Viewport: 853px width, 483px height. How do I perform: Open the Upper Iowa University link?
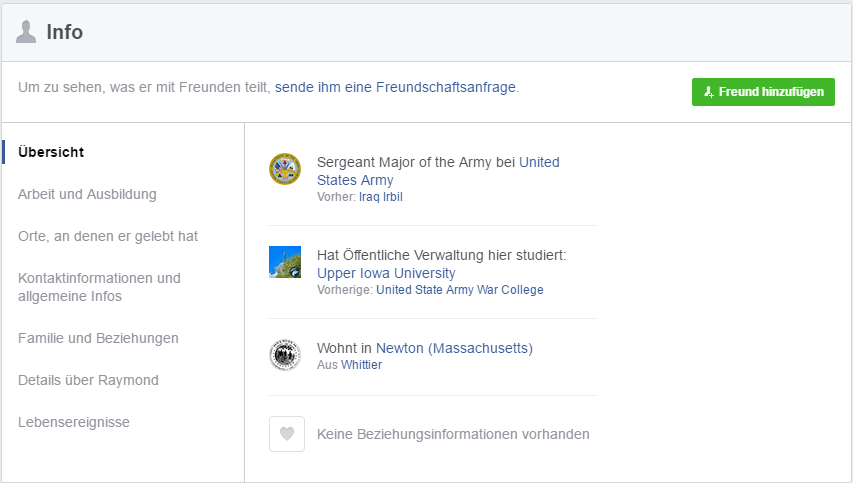[386, 273]
